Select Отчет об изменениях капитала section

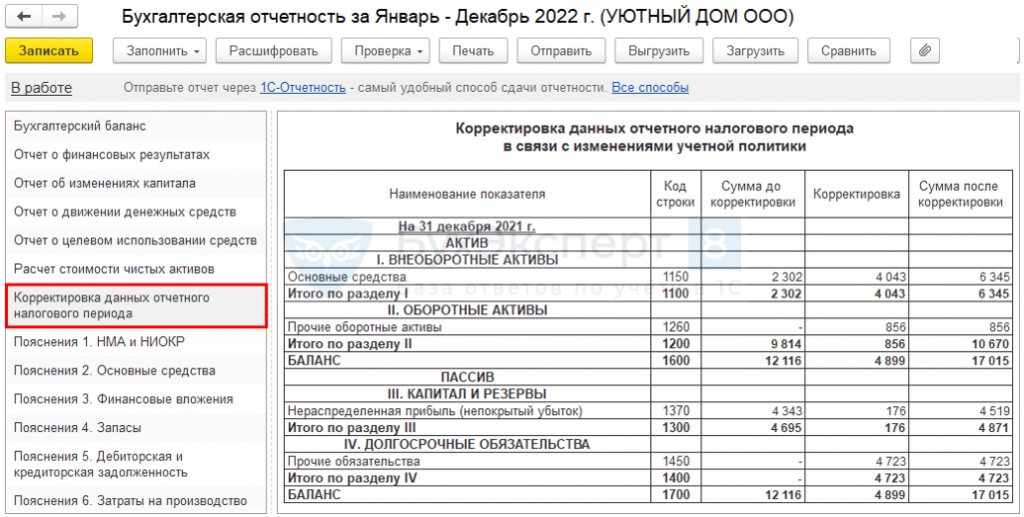point(136,183)
